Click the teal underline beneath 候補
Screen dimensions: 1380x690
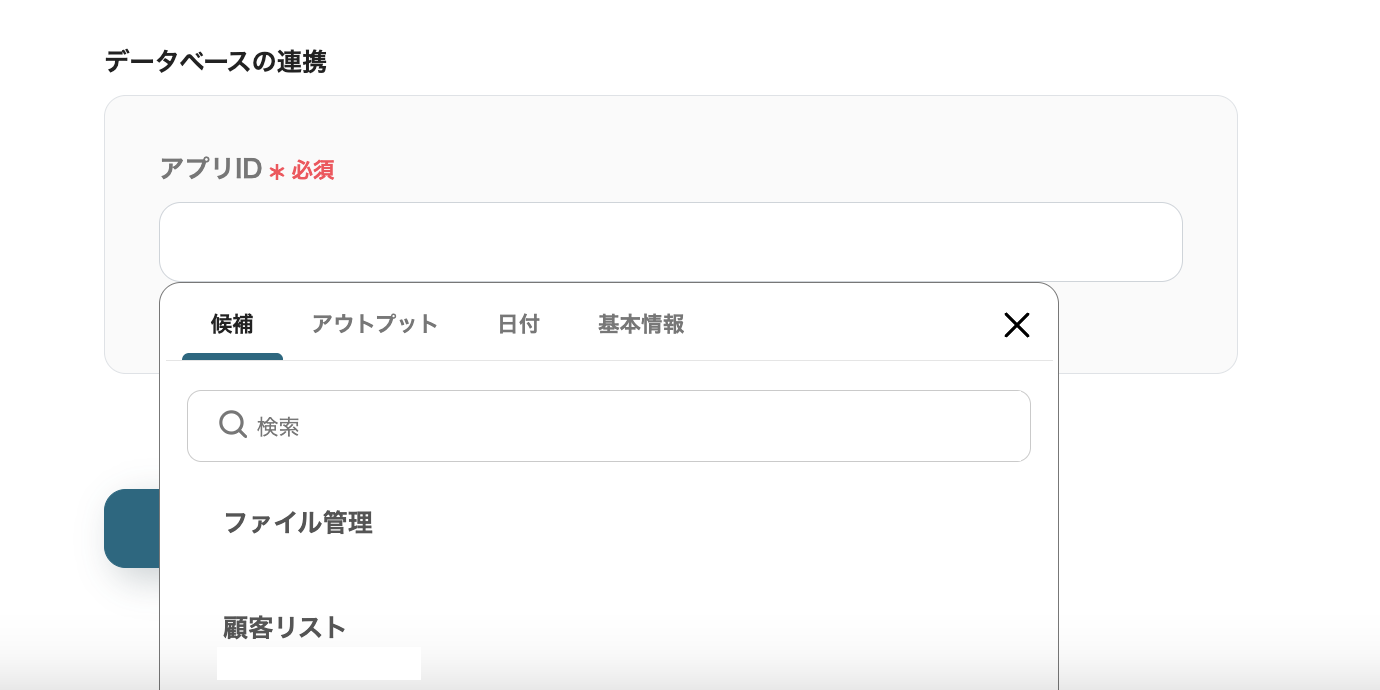point(232,356)
